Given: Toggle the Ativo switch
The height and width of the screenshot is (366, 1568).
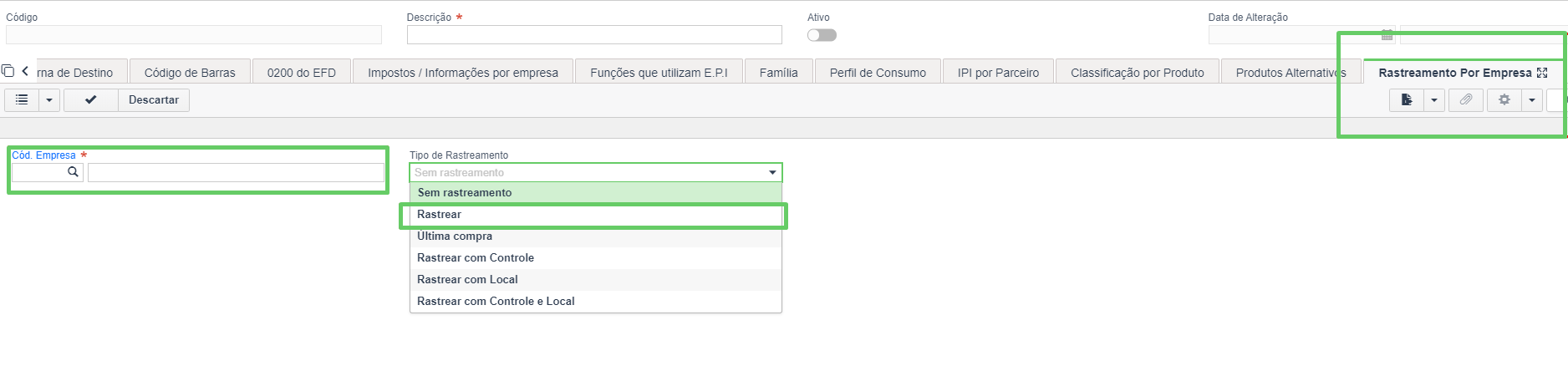Looking at the screenshot, I should coord(822,35).
